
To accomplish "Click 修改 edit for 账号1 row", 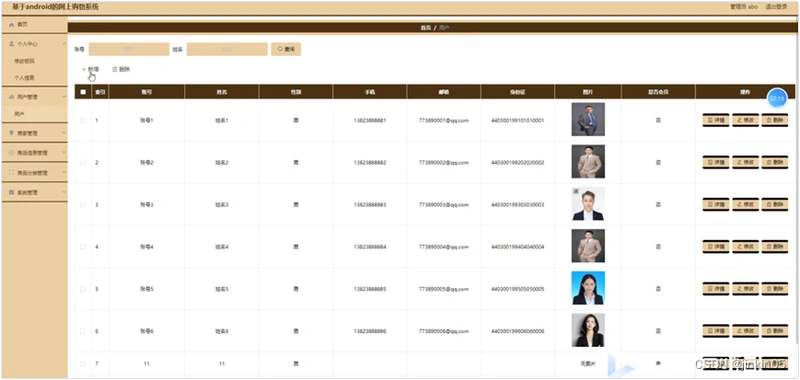I will pos(745,120).
